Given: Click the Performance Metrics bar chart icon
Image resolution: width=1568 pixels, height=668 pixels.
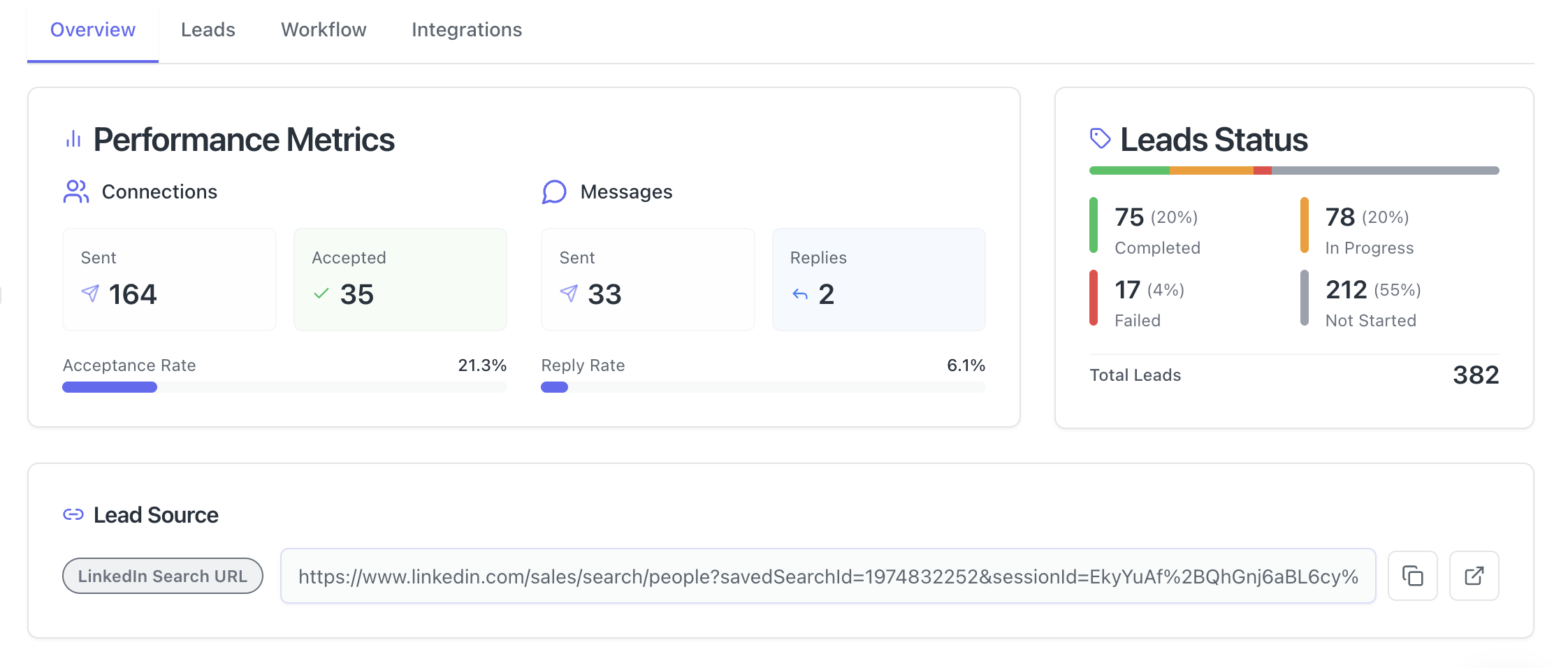Looking at the screenshot, I should coord(73,140).
